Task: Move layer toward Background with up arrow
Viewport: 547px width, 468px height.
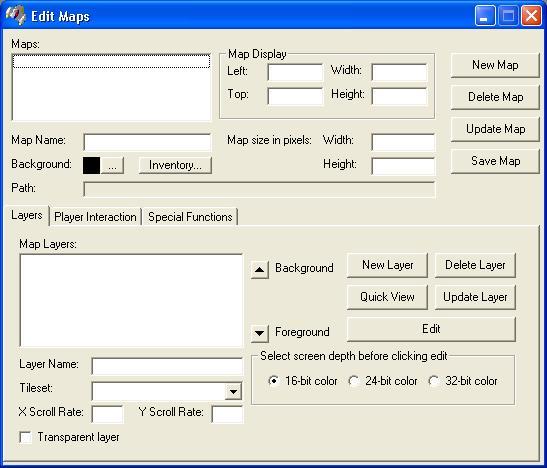Action: coord(260,270)
